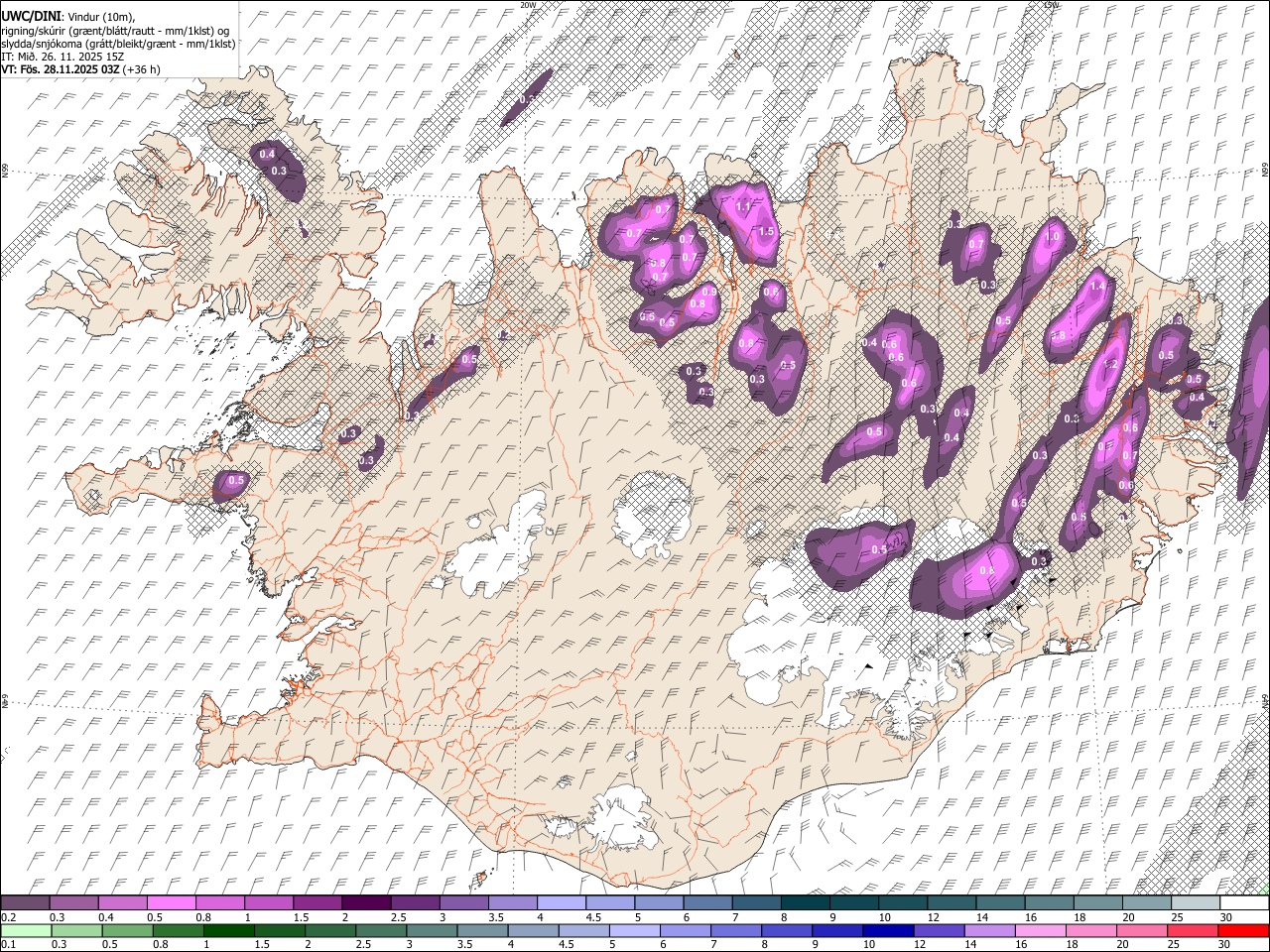Select the 14 light purple rain scale swatch
The image size is (1270, 952).
point(989,930)
